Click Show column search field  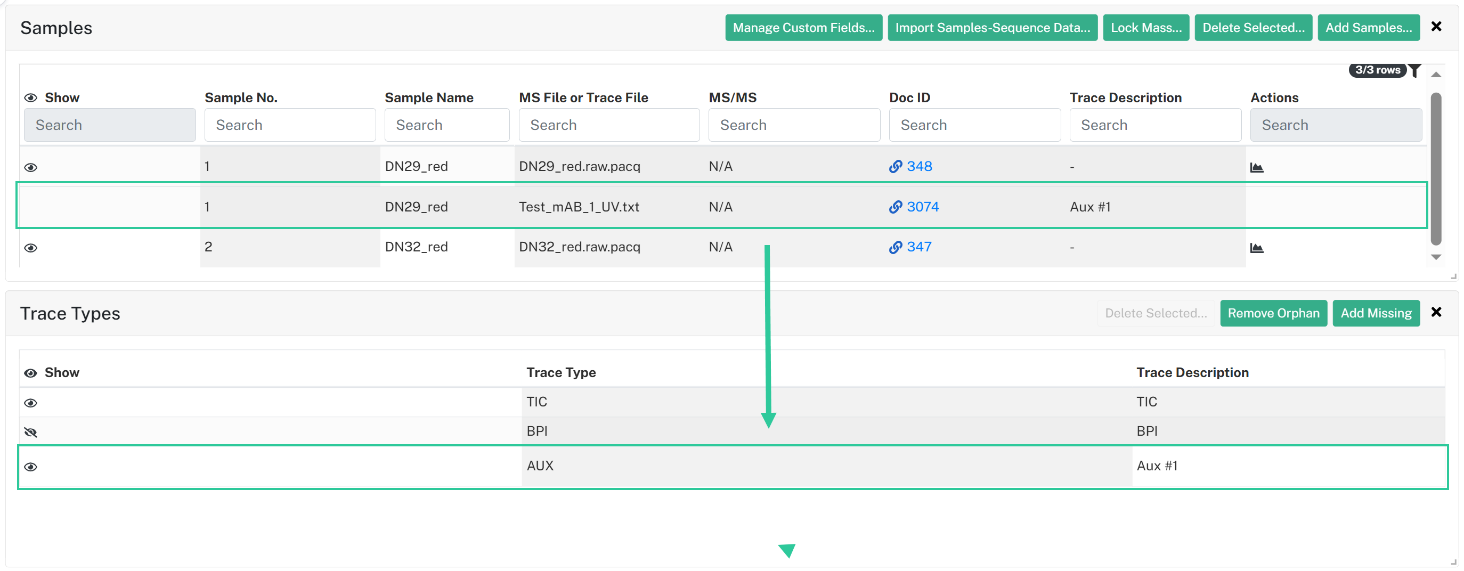110,125
